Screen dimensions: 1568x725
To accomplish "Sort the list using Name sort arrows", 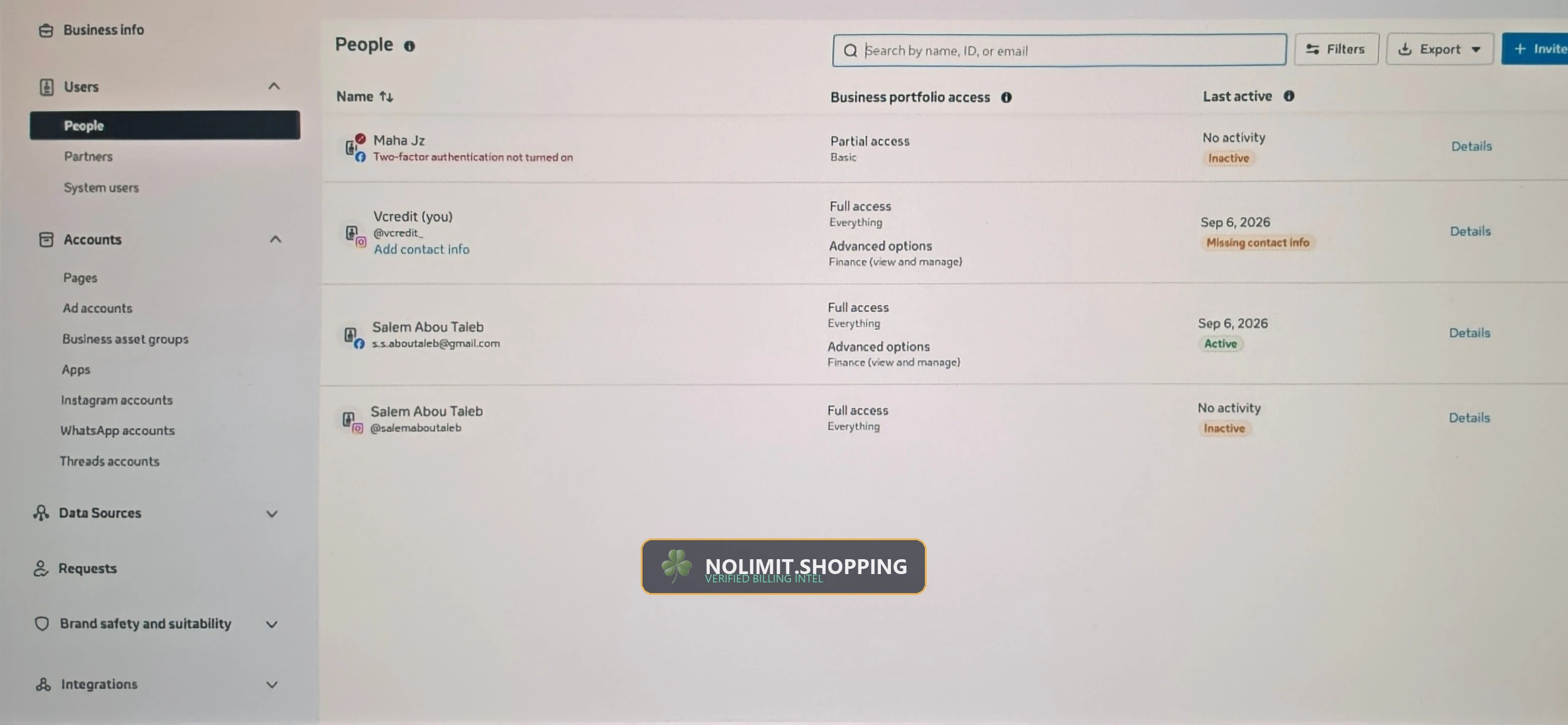I will (386, 97).
